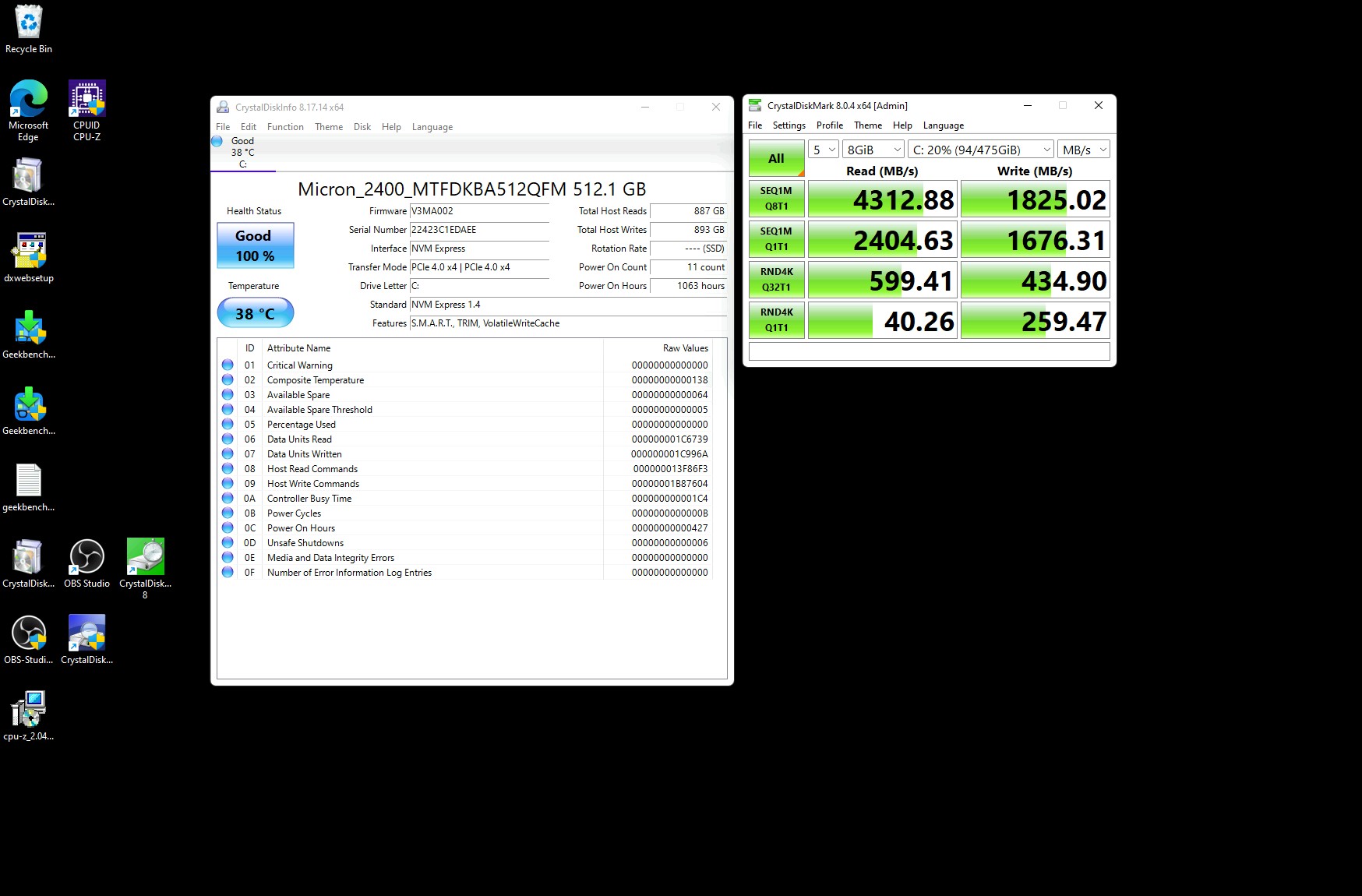
Task: Open the Recycle Bin desktop icon
Action: pos(29,30)
